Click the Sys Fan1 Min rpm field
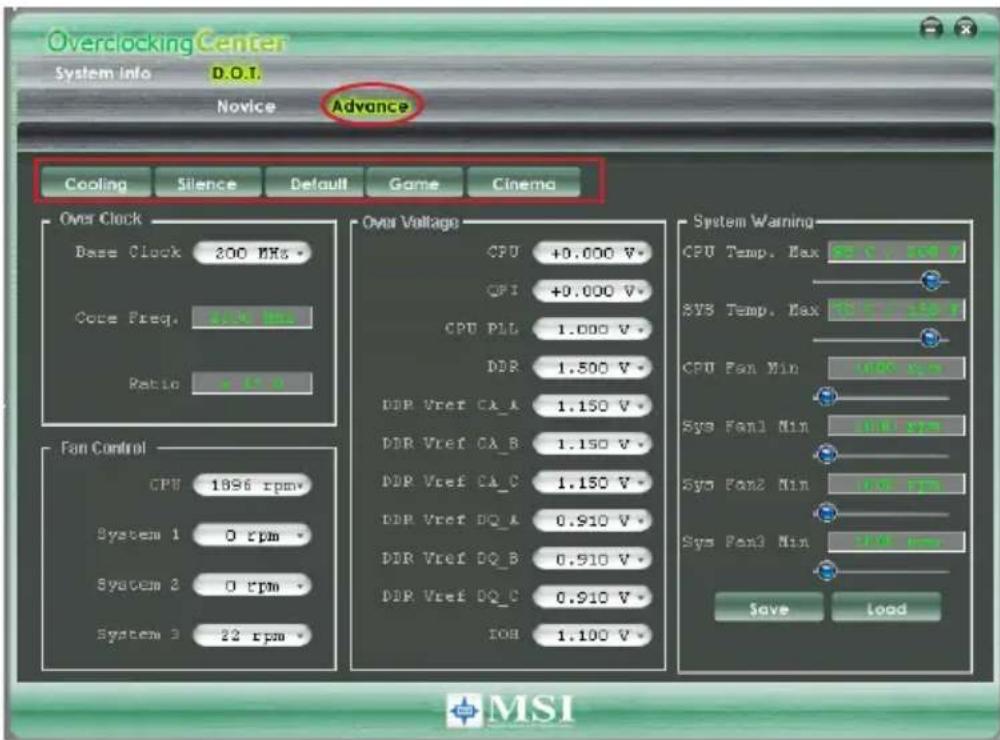Image resolution: width=1000 pixels, height=740 pixels. click(896, 426)
